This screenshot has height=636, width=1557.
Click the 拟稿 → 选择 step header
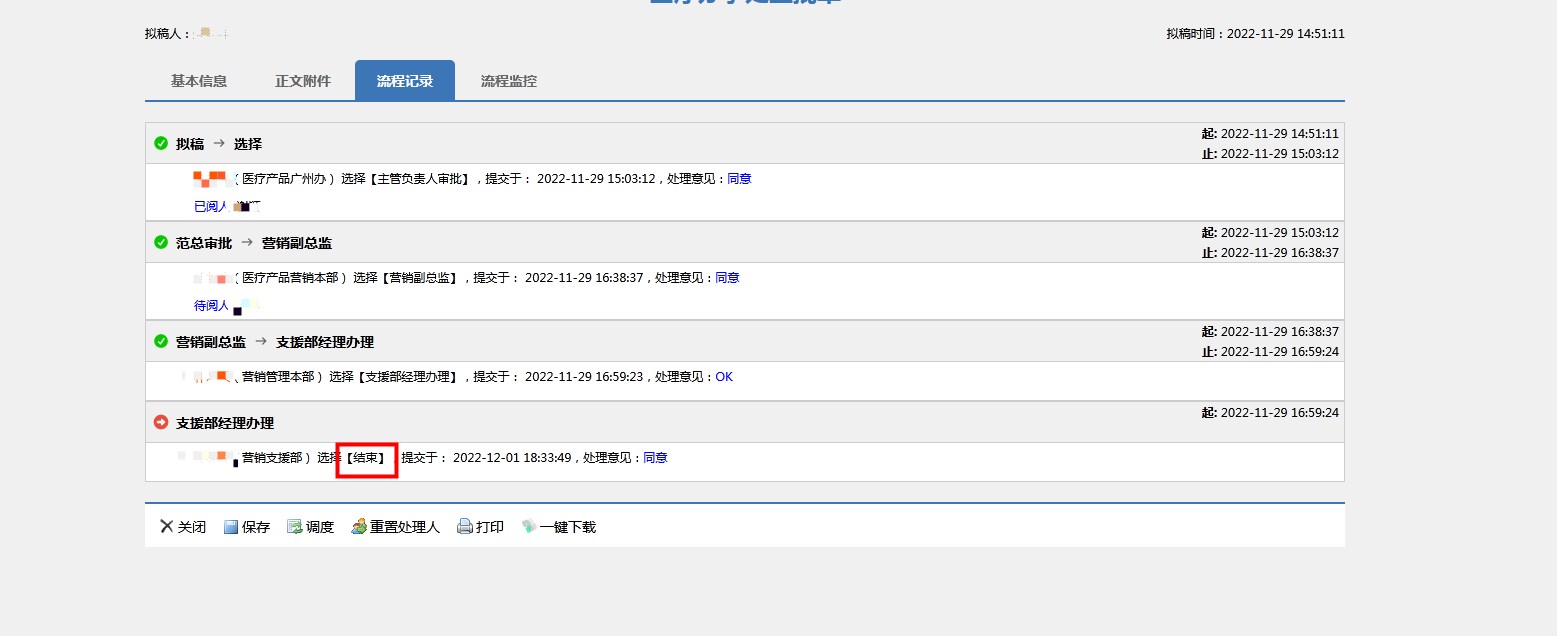point(219,144)
